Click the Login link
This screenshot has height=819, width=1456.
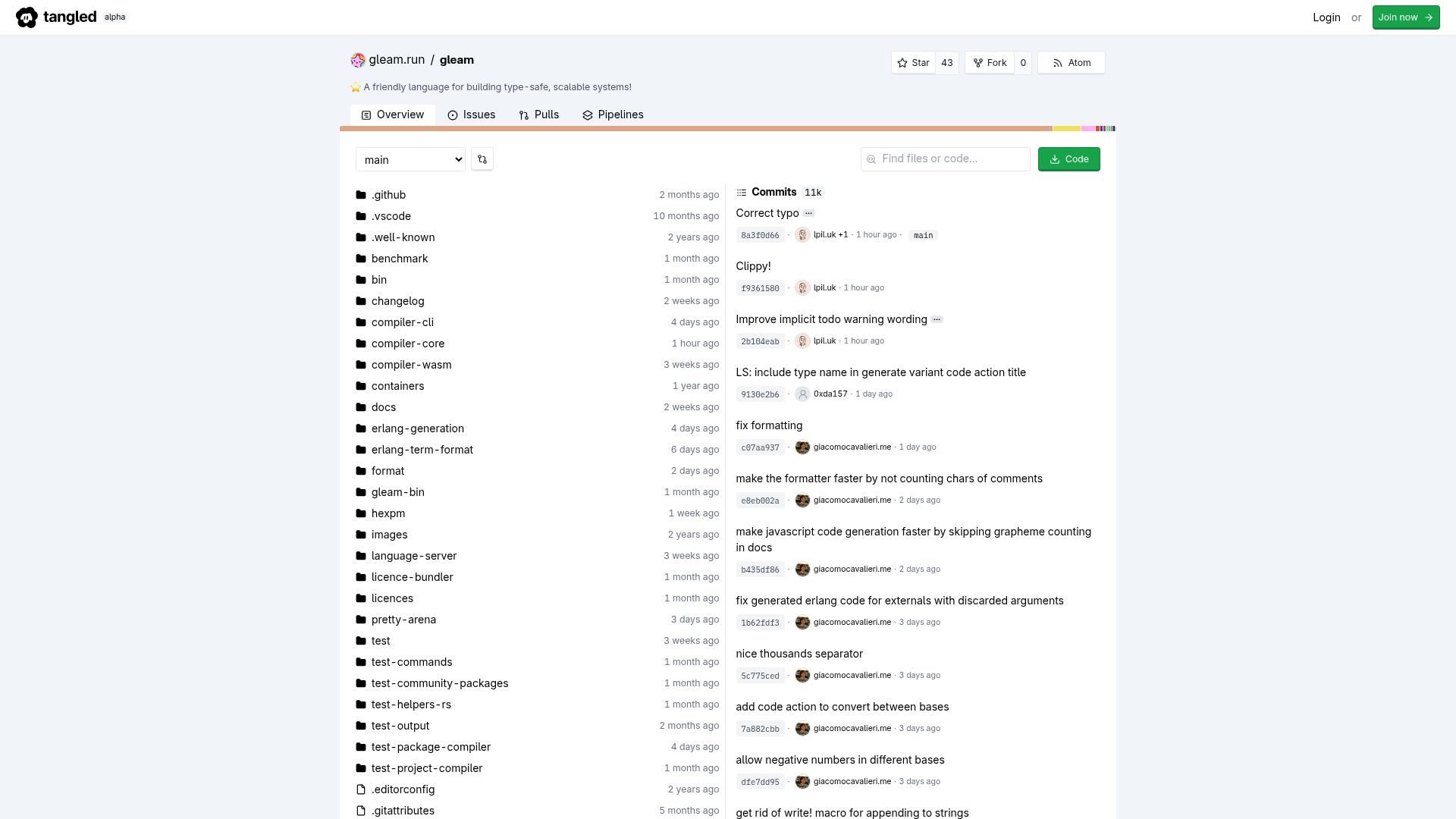1326,17
